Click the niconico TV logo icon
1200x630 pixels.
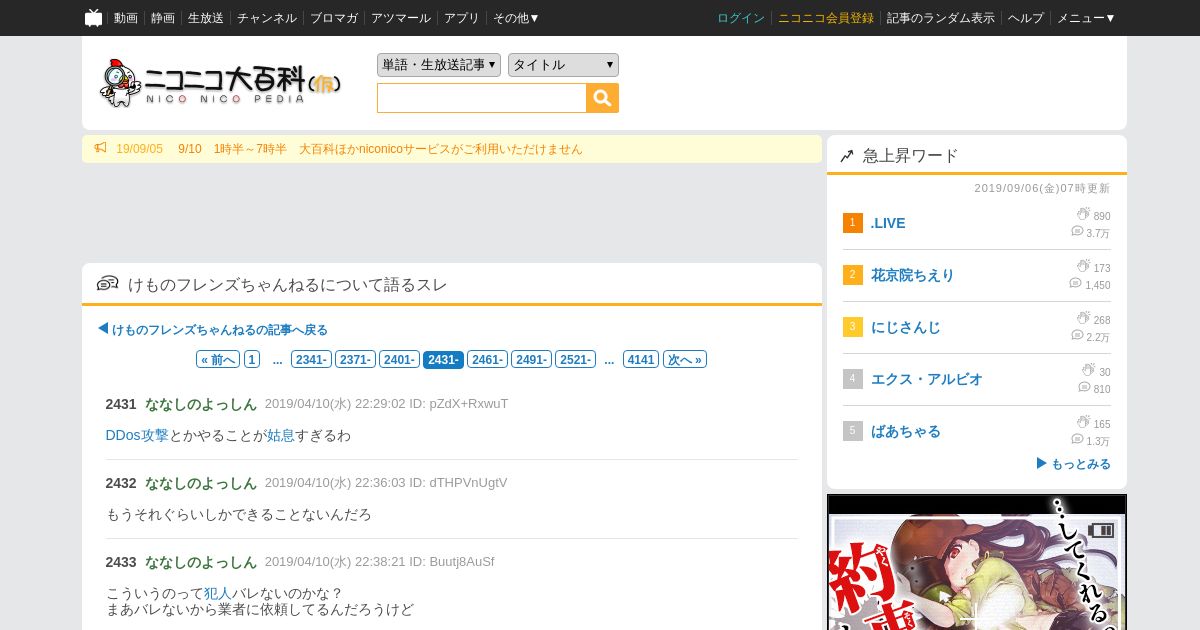(93, 18)
